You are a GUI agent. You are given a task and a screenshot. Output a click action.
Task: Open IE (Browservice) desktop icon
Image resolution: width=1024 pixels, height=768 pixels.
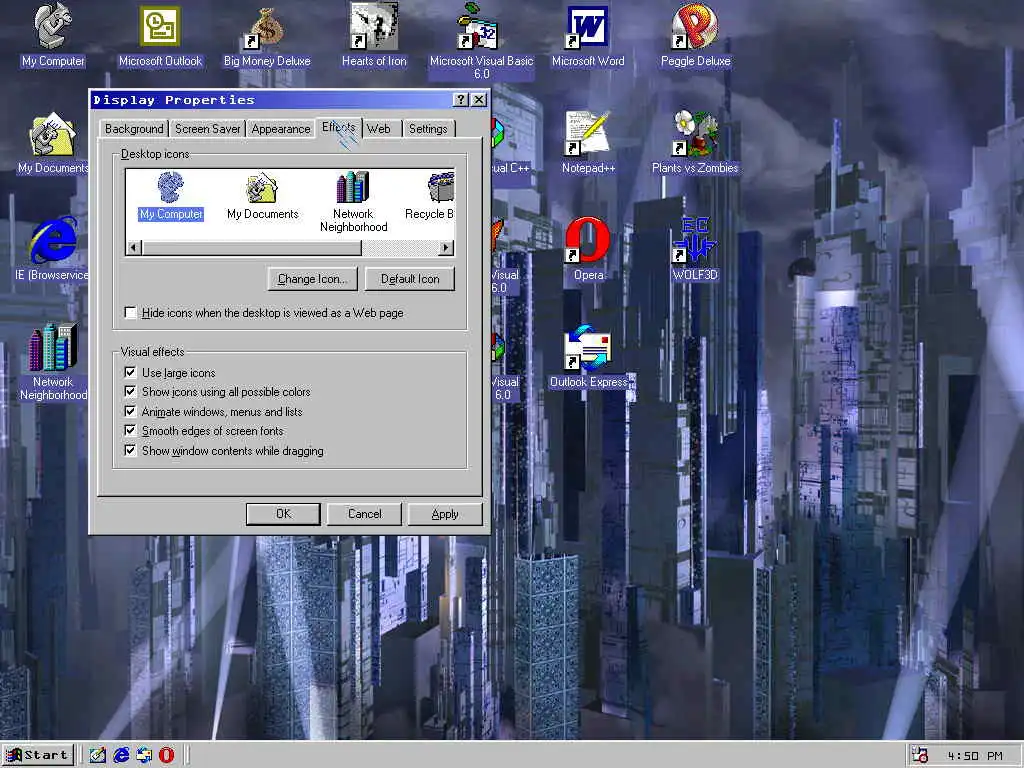coord(52,249)
